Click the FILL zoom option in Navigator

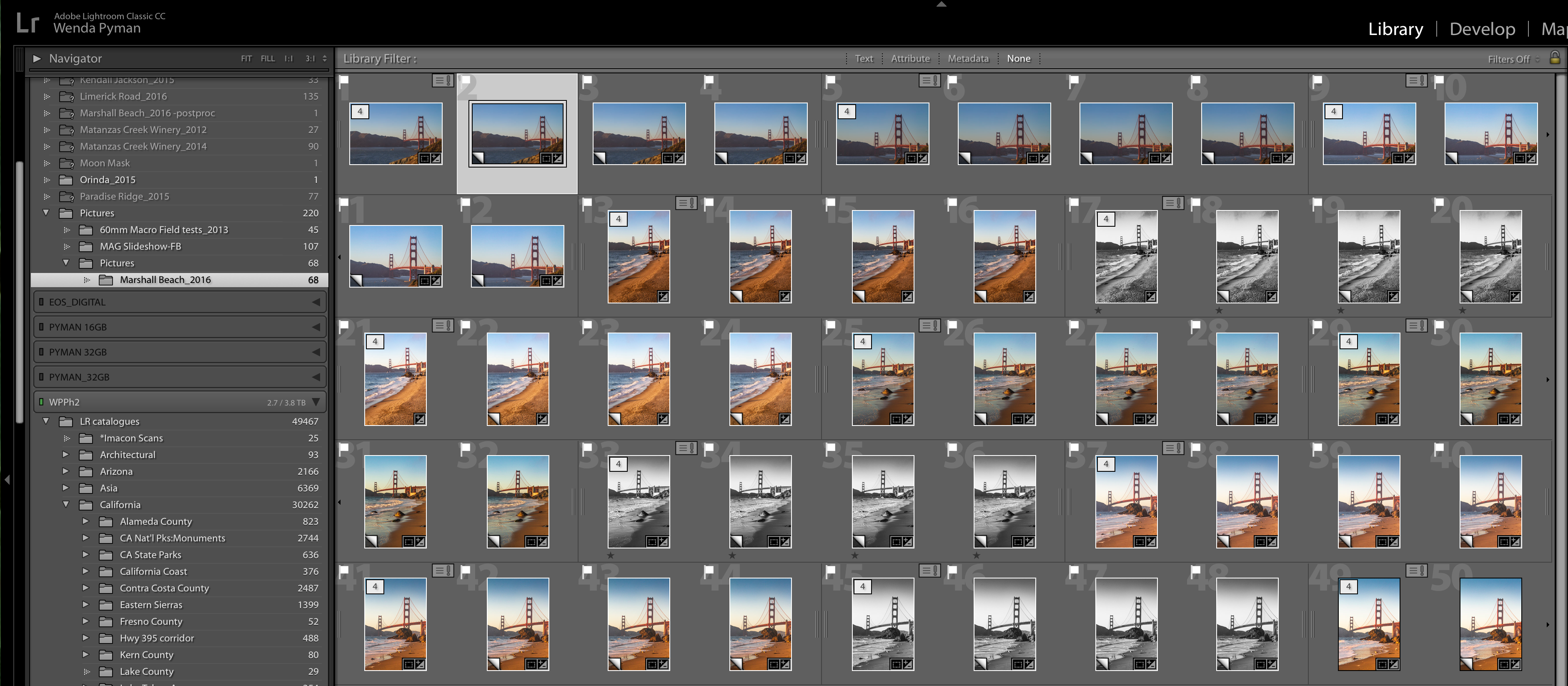tap(267, 58)
